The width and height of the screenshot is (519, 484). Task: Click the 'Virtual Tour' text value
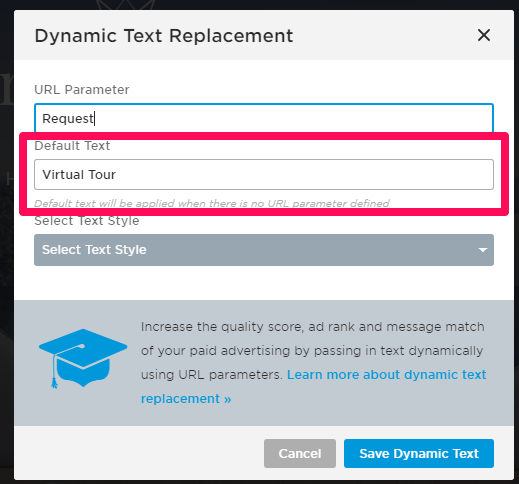[79, 175]
